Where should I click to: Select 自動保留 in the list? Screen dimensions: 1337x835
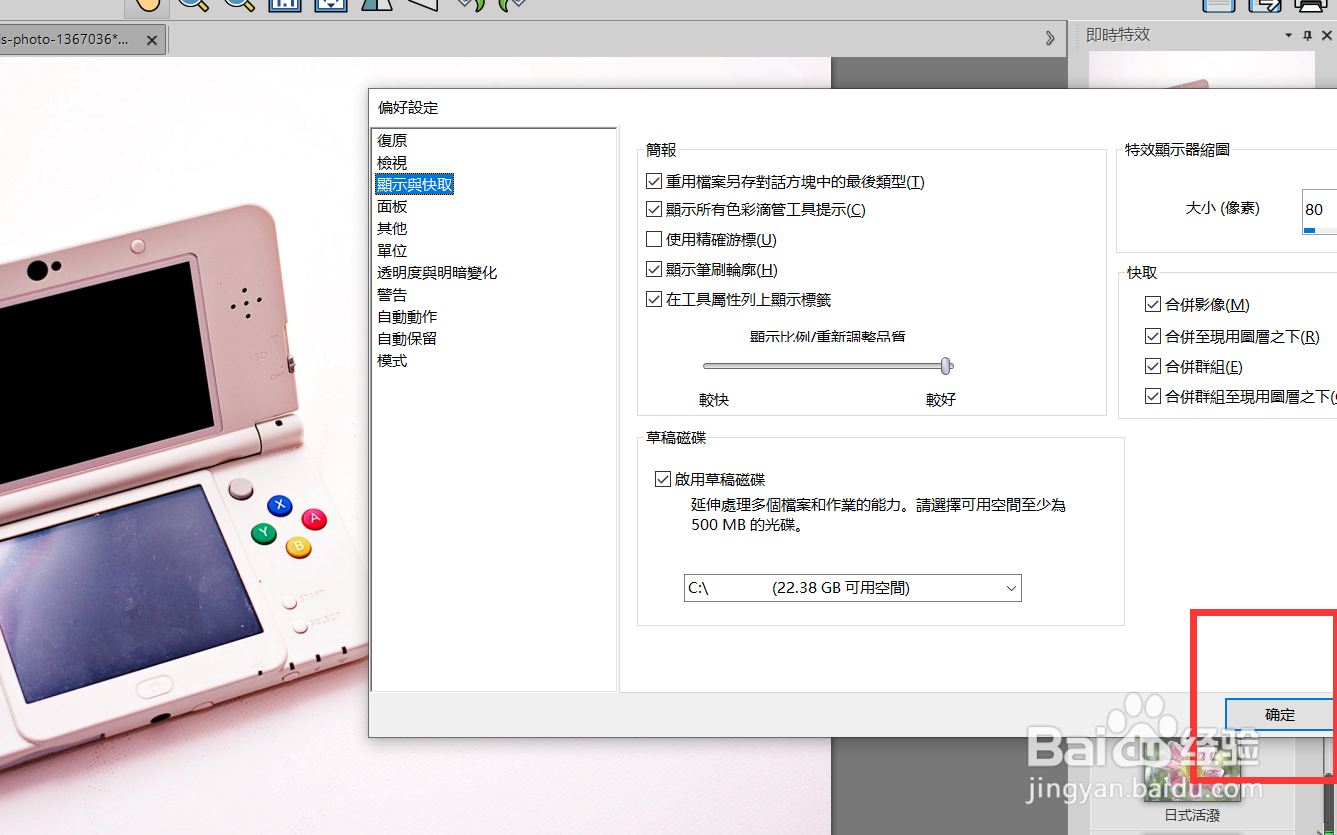pyautogui.click(x=407, y=338)
